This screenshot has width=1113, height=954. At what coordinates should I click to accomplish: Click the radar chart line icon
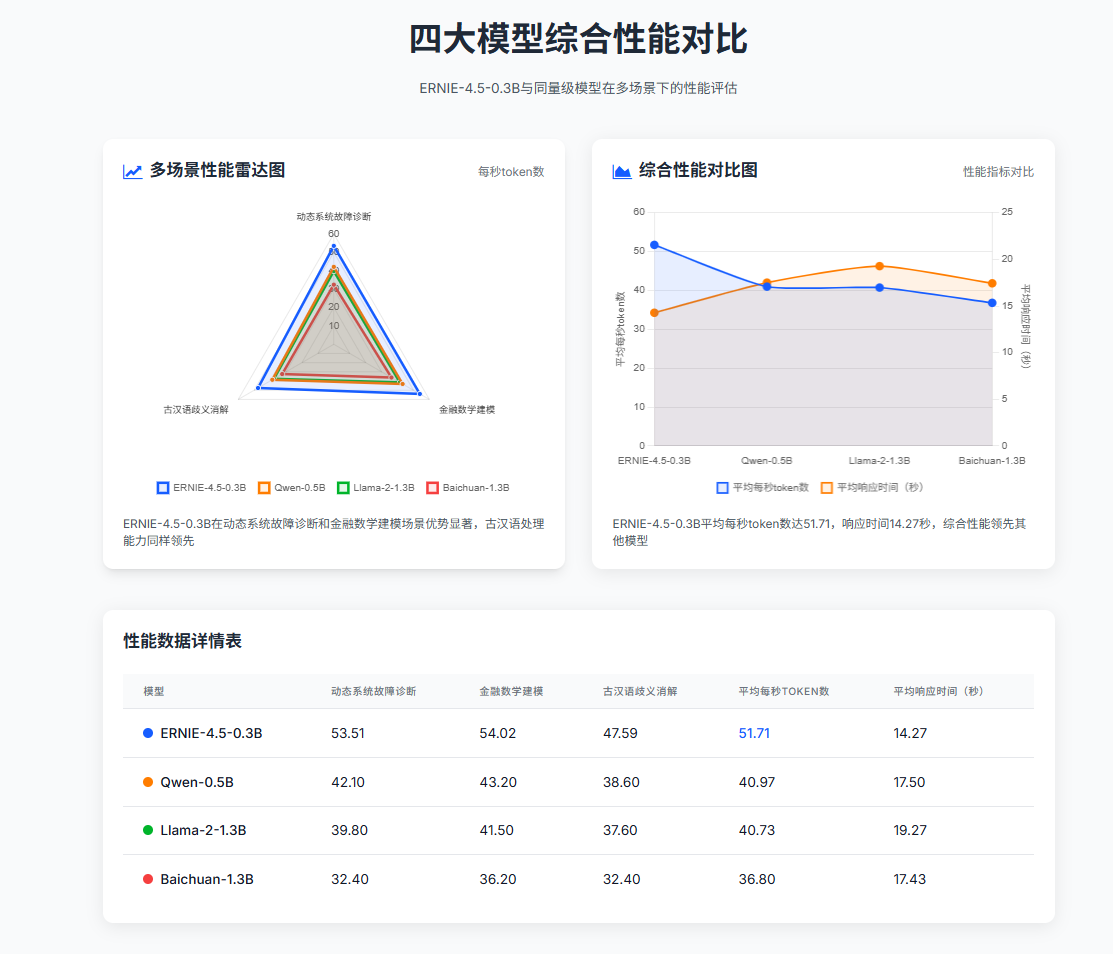point(132,171)
